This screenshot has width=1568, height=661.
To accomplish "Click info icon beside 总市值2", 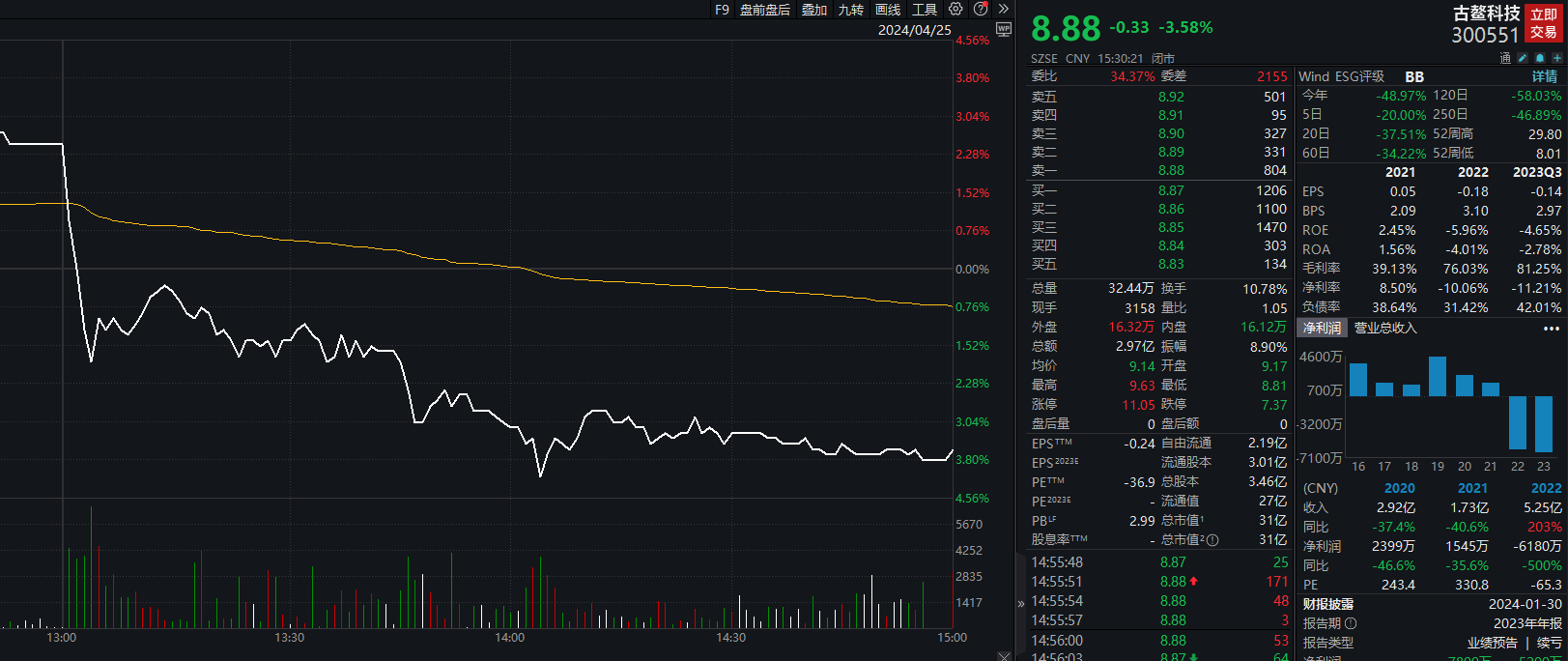I will click(1212, 540).
